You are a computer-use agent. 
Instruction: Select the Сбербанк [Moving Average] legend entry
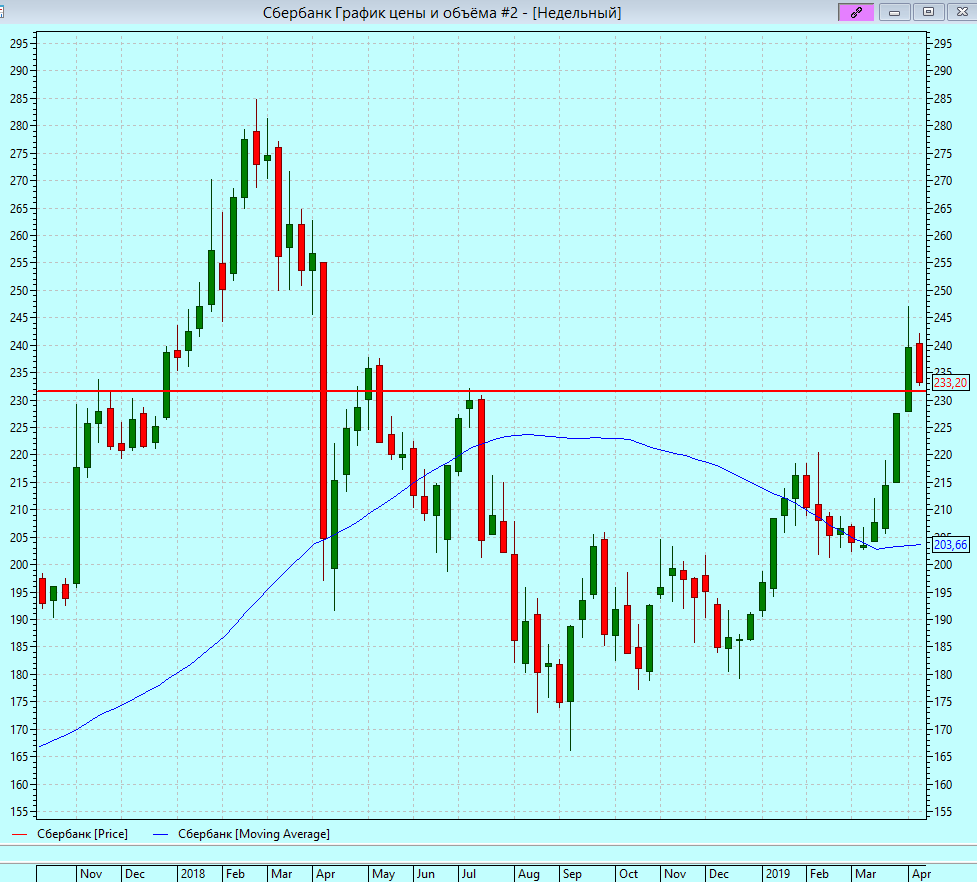click(x=242, y=834)
